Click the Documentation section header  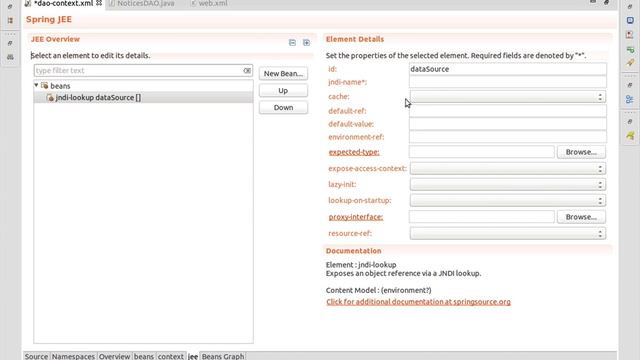pyautogui.click(x=353, y=251)
